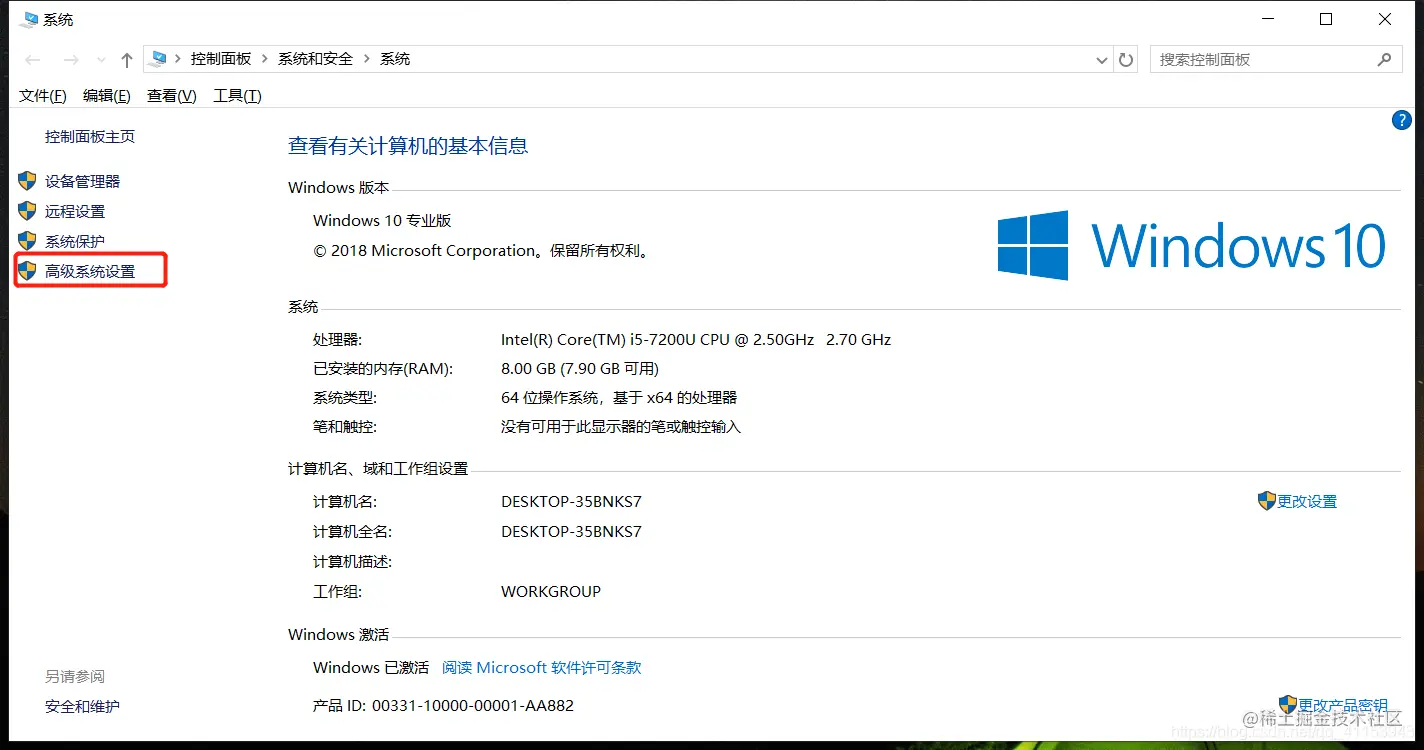Click the text Windows 10 专业版
The width and height of the screenshot is (1424, 750).
click(x=383, y=220)
